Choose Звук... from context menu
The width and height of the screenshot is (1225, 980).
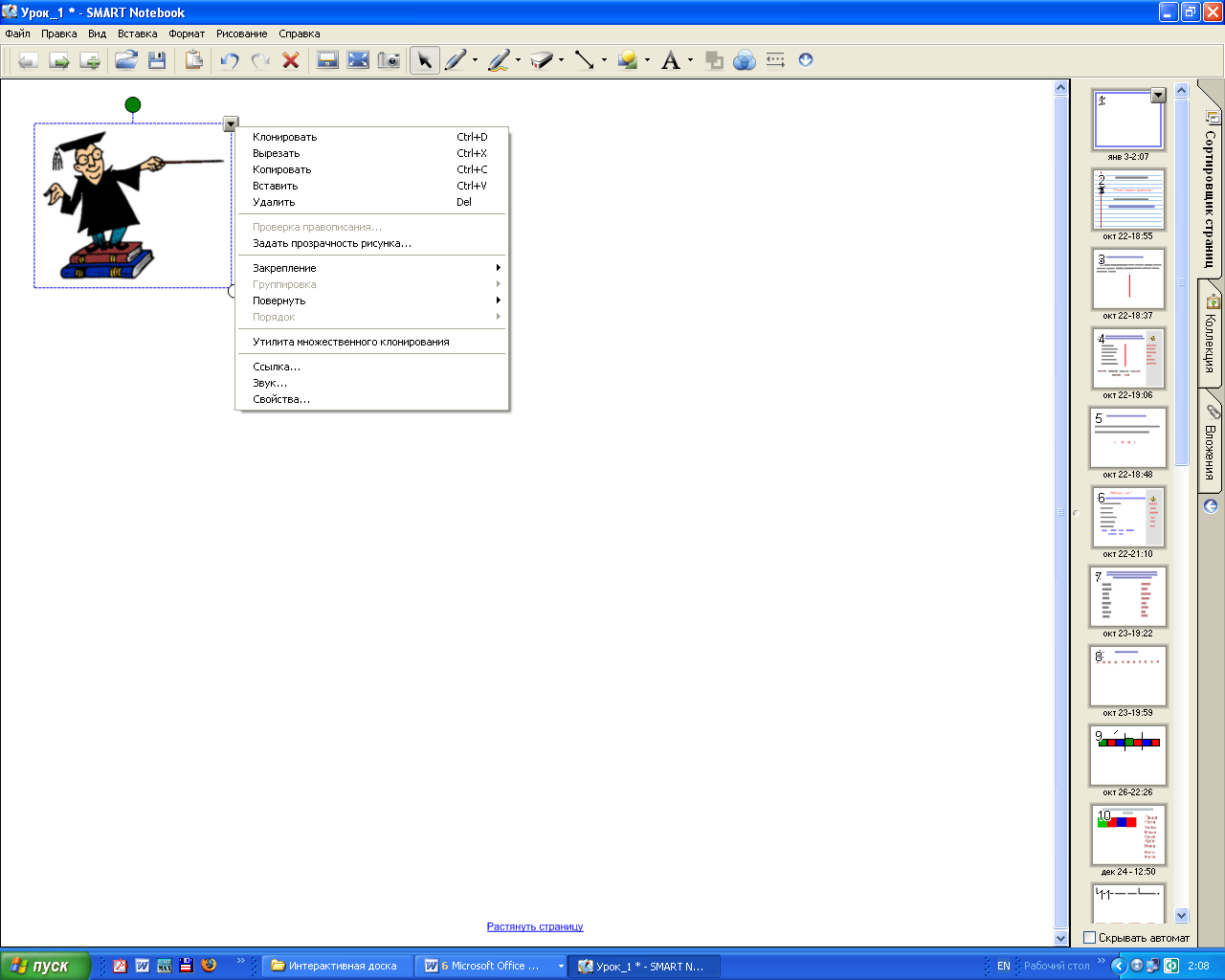pyautogui.click(x=371, y=383)
